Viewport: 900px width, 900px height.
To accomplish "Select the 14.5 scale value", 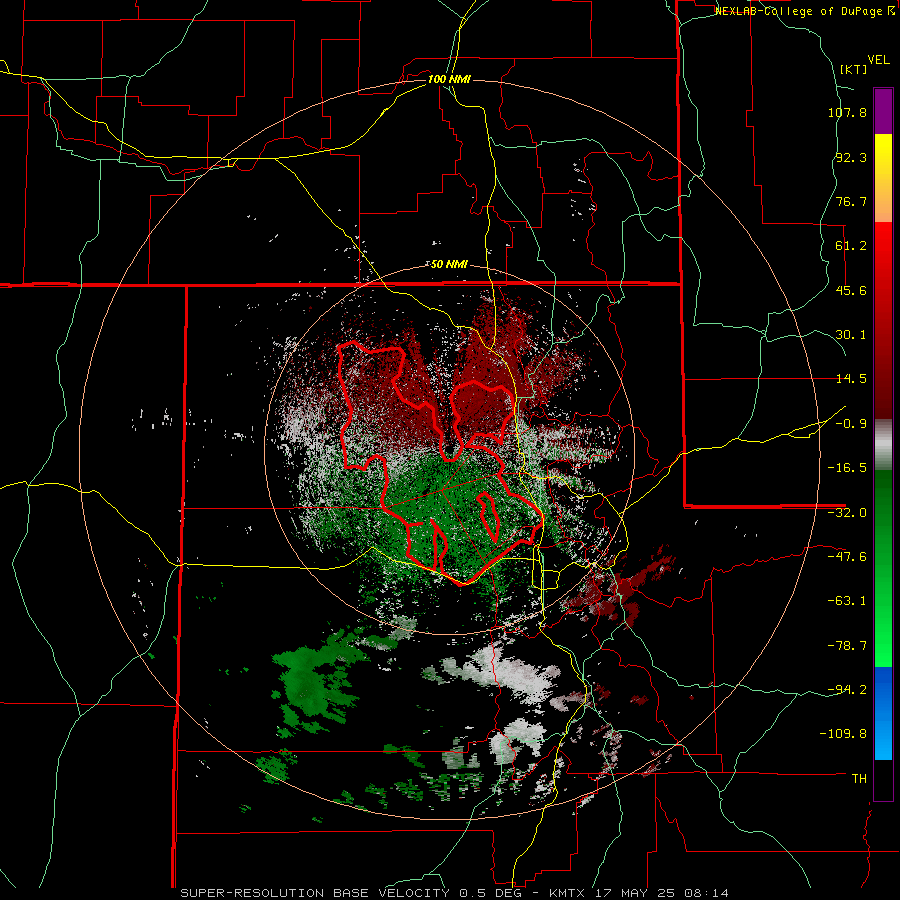I will pos(851,379).
